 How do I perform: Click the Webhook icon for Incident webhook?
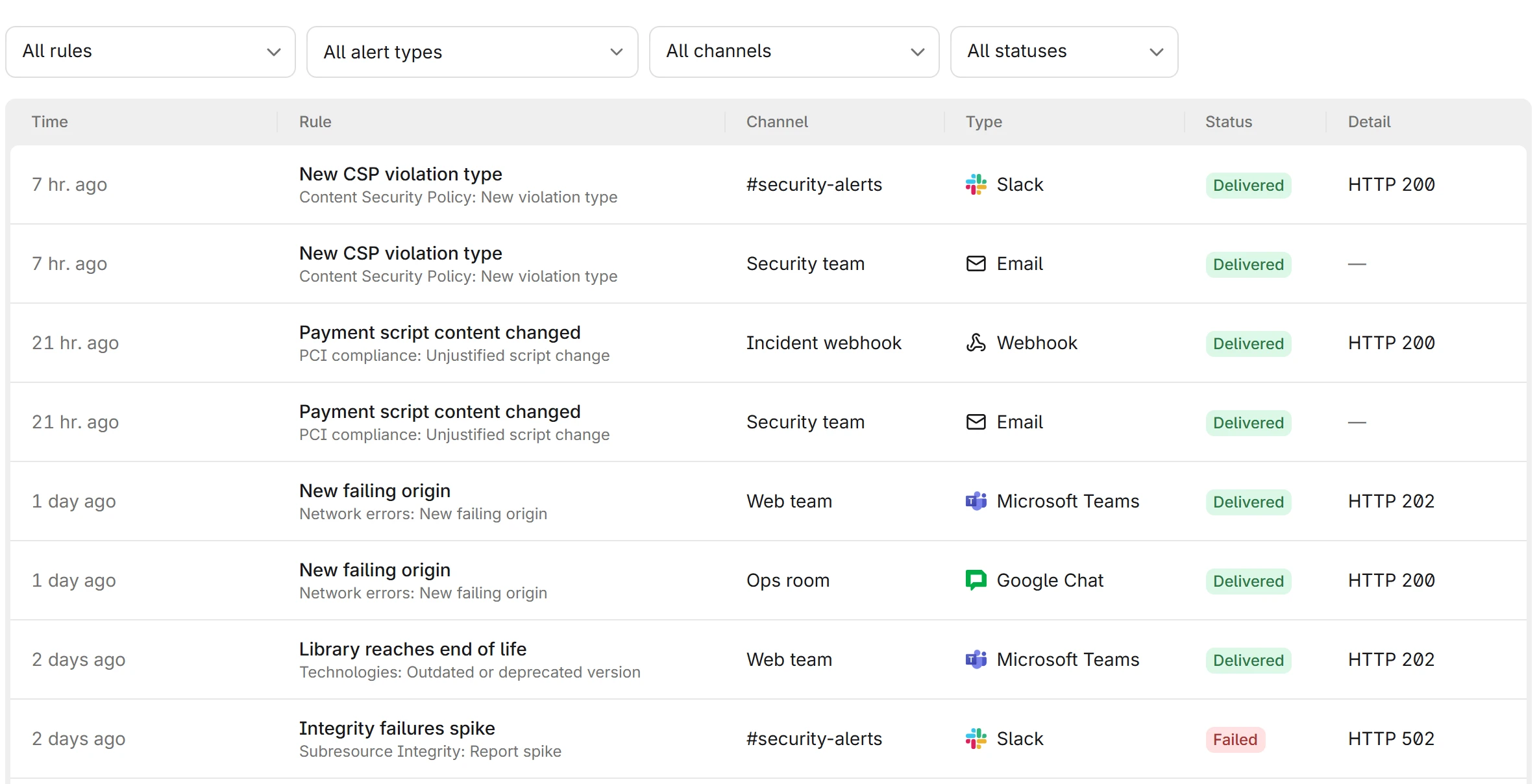pos(976,343)
